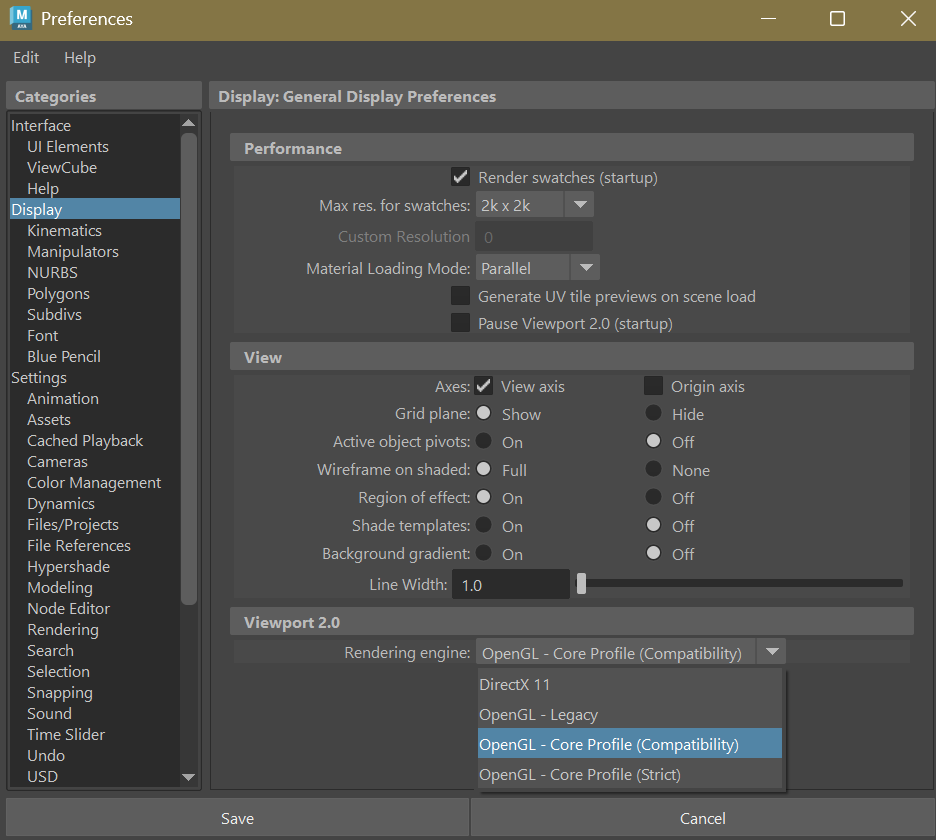The width and height of the screenshot is (936, 840).
Task: Collapse the Viewport 2.0 section header
Action: [x=571, y=622]
